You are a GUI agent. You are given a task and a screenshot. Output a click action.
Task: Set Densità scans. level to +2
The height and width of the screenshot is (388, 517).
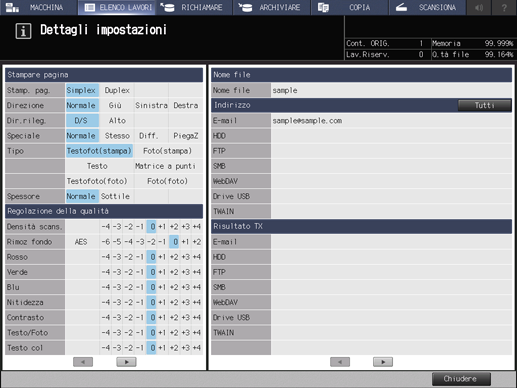click(x=174, y=227)
